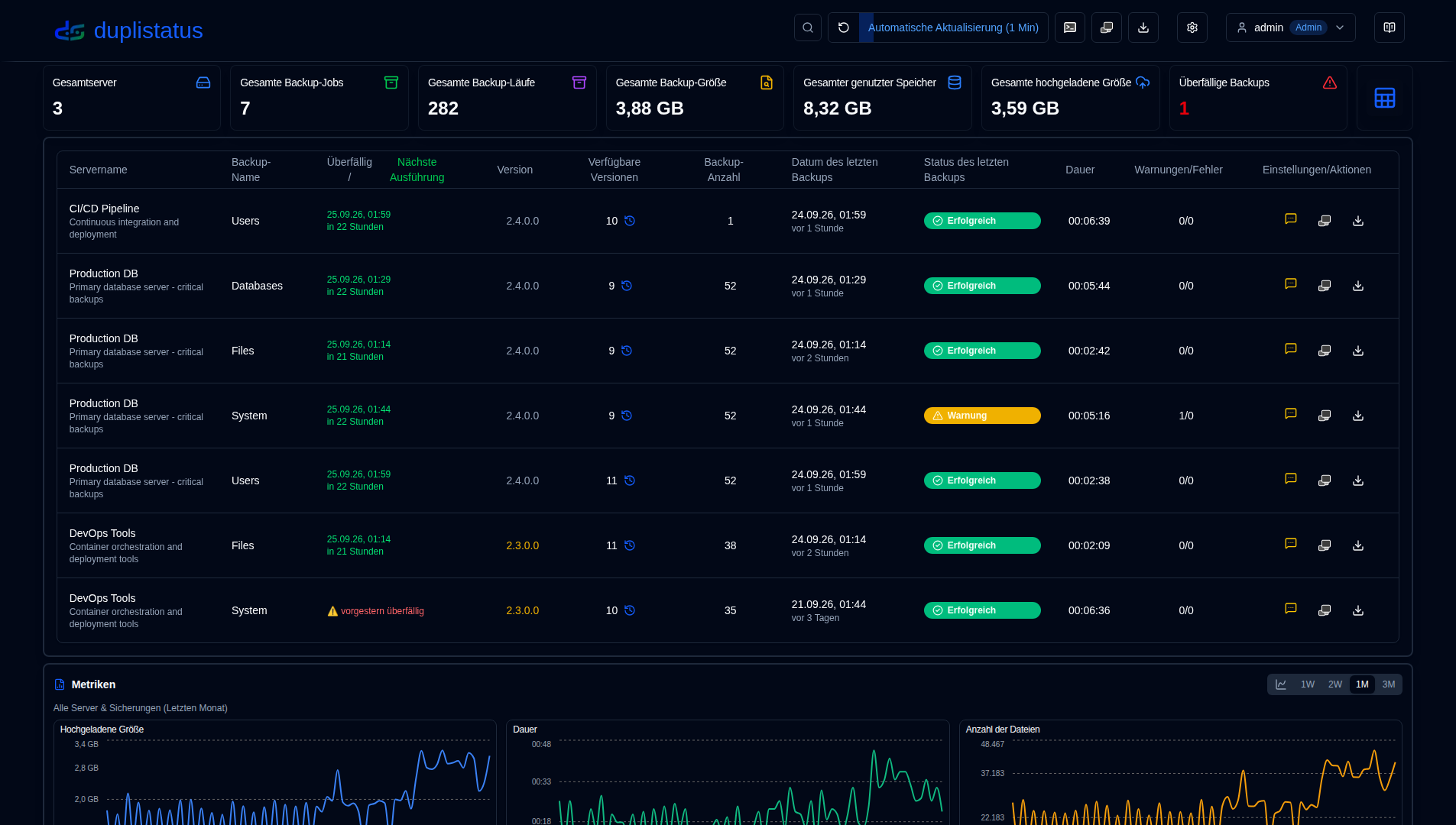Image resolution: width=1456 pixels, height=825 pixels.
Task: Click Erfolgreich badge for CI/CD Pipeline
Action: pyautogui.click(x=982, y=221)
